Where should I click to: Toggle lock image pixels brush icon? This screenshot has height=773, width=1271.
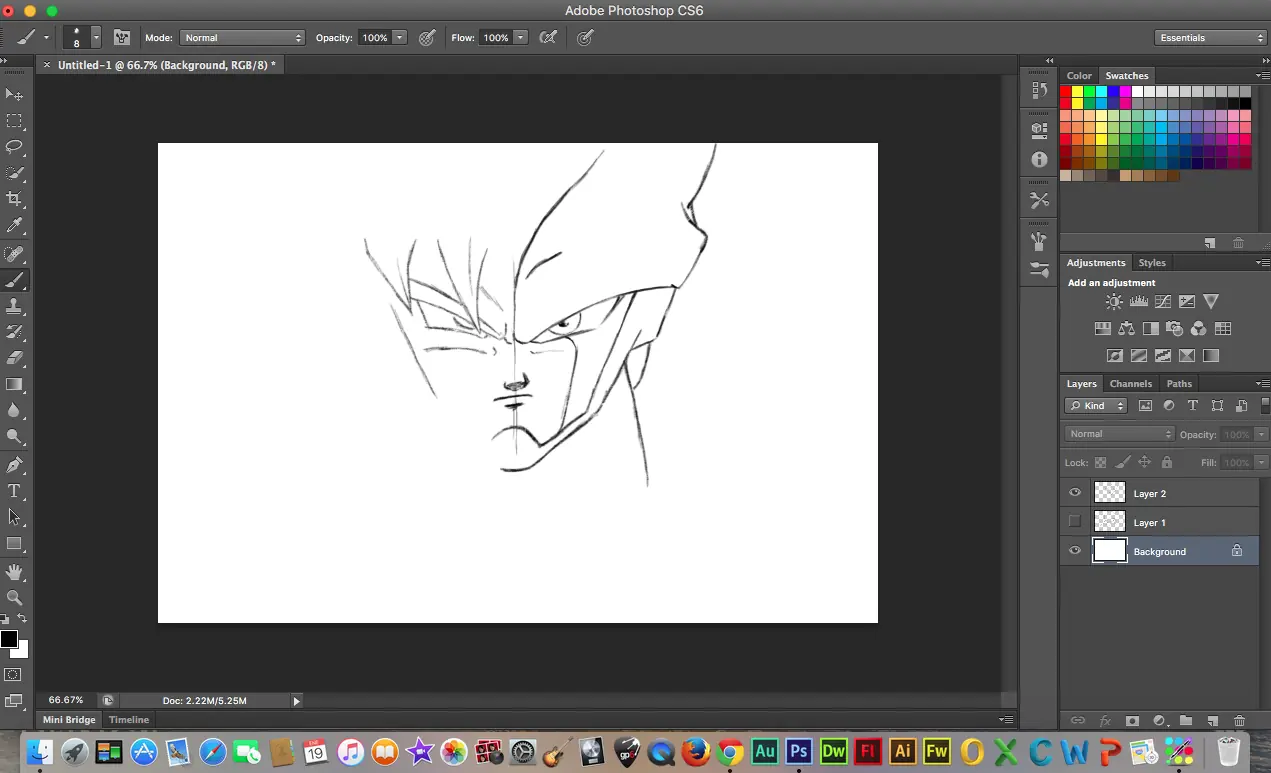(1123, 463)
